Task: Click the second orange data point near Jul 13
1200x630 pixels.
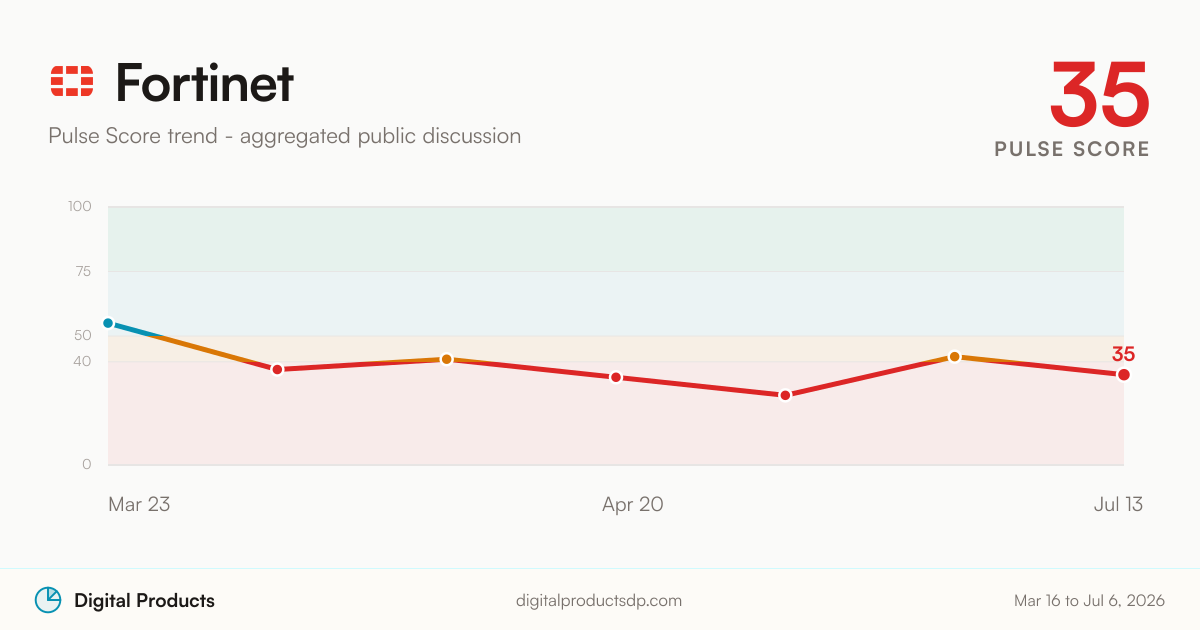Action: (955, 356)
